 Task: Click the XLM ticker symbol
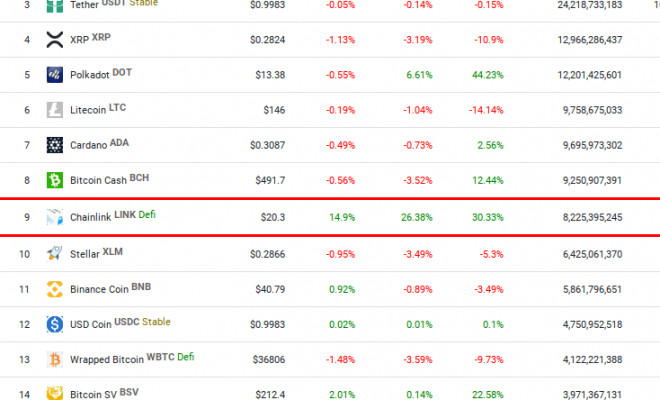[x=113, y=252]
